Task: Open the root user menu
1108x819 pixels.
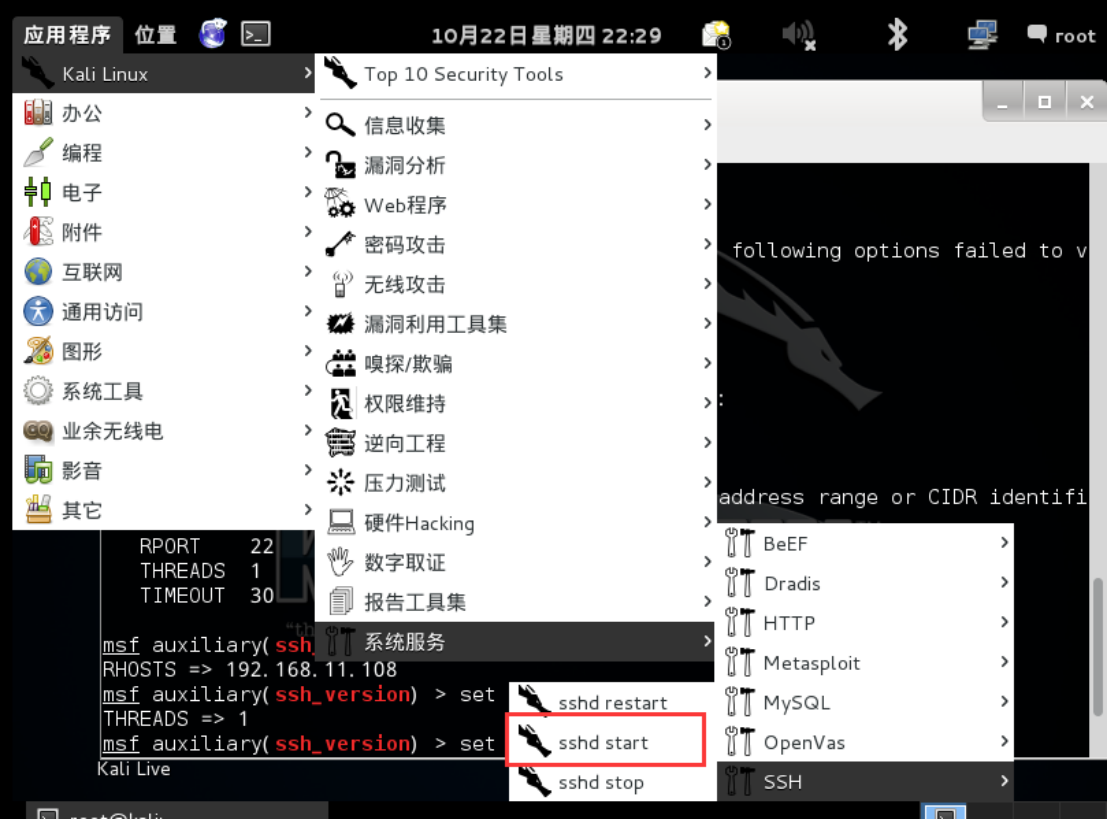Action: 1061,35
